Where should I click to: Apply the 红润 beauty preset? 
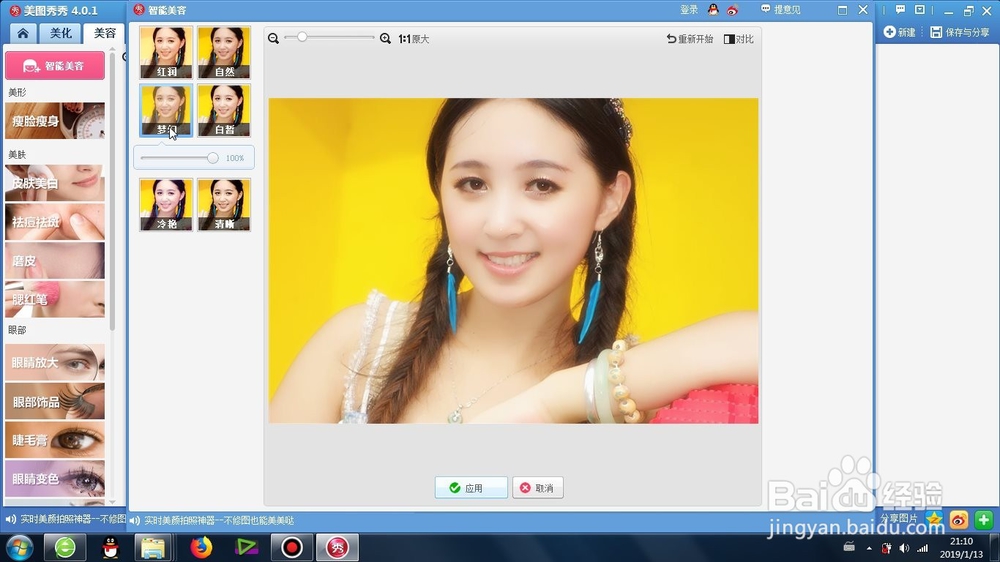click(166, 52)
